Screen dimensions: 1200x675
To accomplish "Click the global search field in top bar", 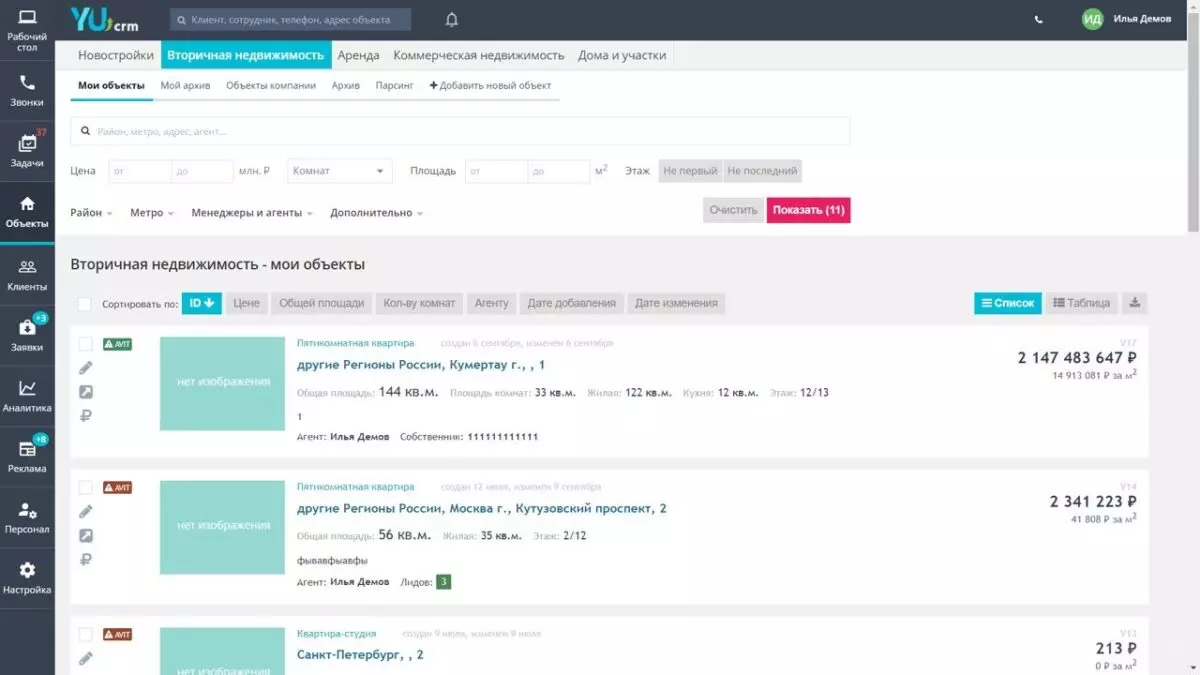I will coord(290,19).
